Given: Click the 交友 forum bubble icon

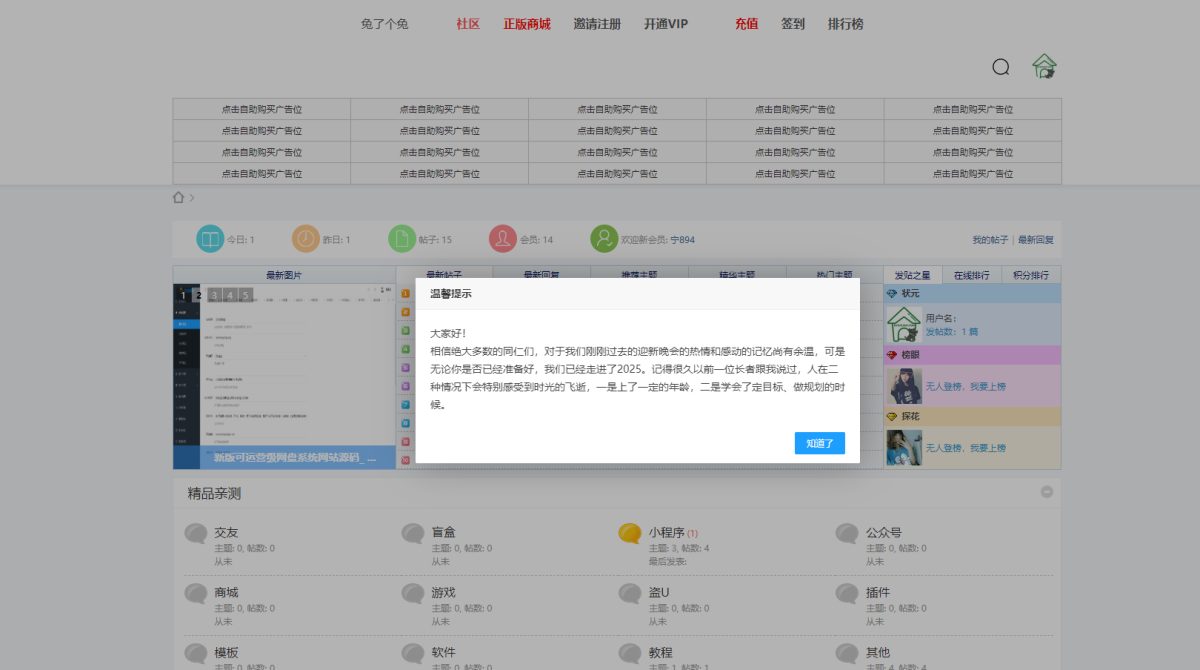Looking at the screenshot, I should pyautogui.click(x=197, y=534).
